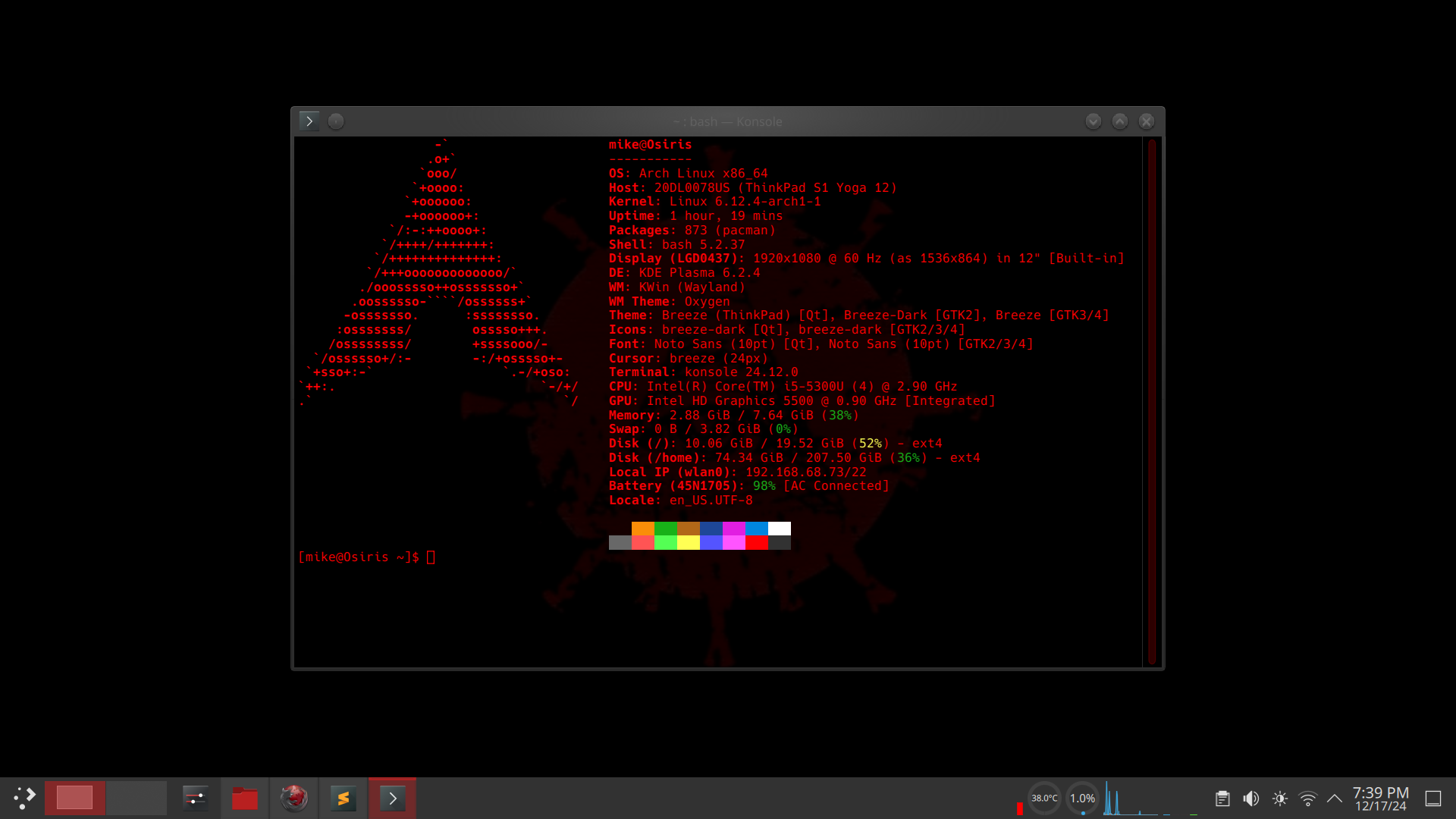
Task: Launch the Firefox browser icon
Action: click(293, 798)
